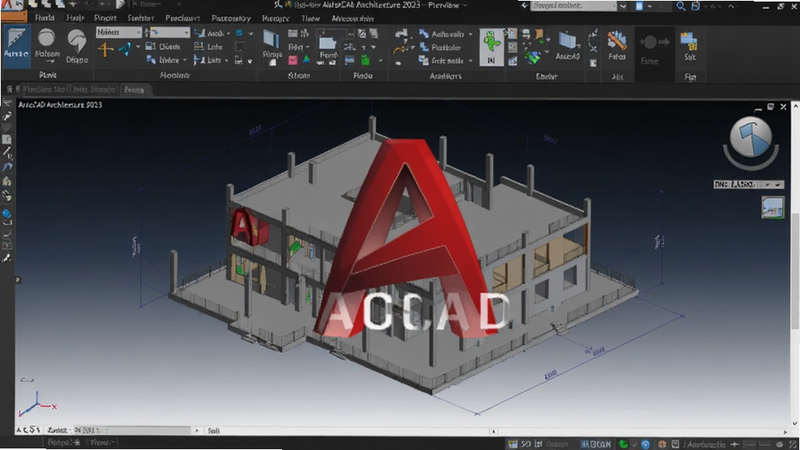This screenshot has width=800, height=450.
Task: Switch to the long-named drawing file tab
Action: [69, 89]
